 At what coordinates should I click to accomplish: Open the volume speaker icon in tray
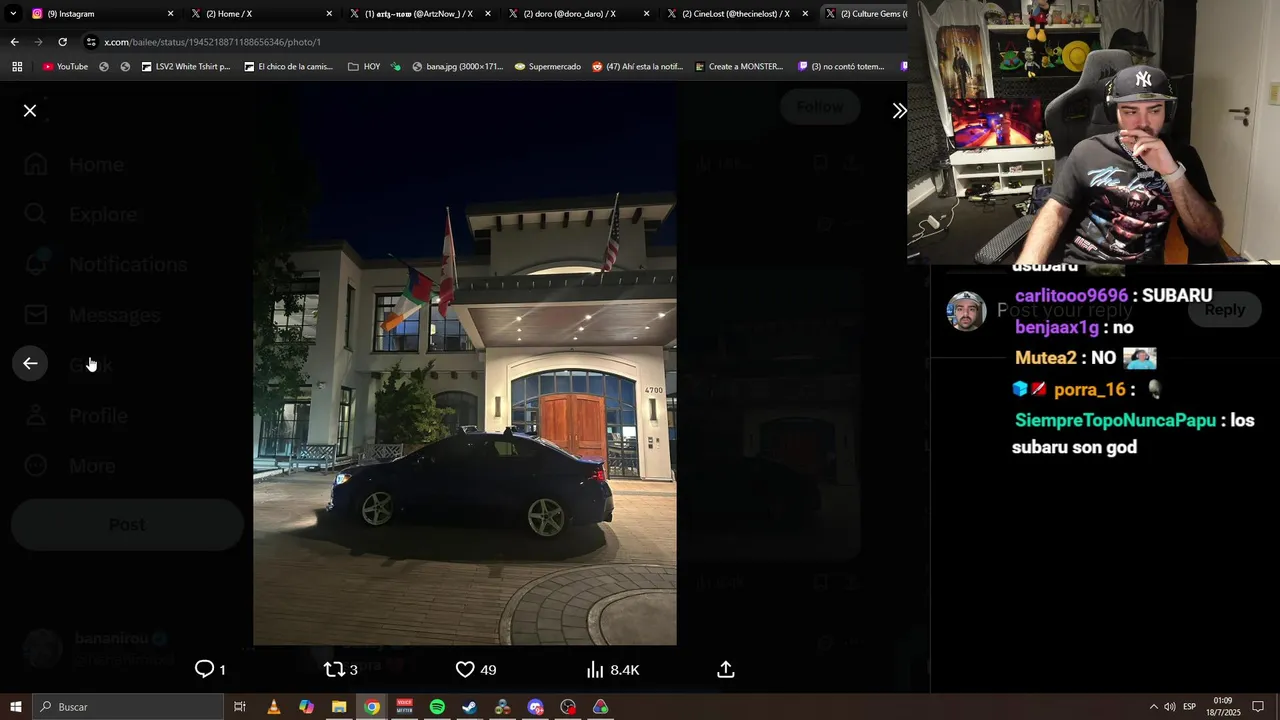point(1169,707)
